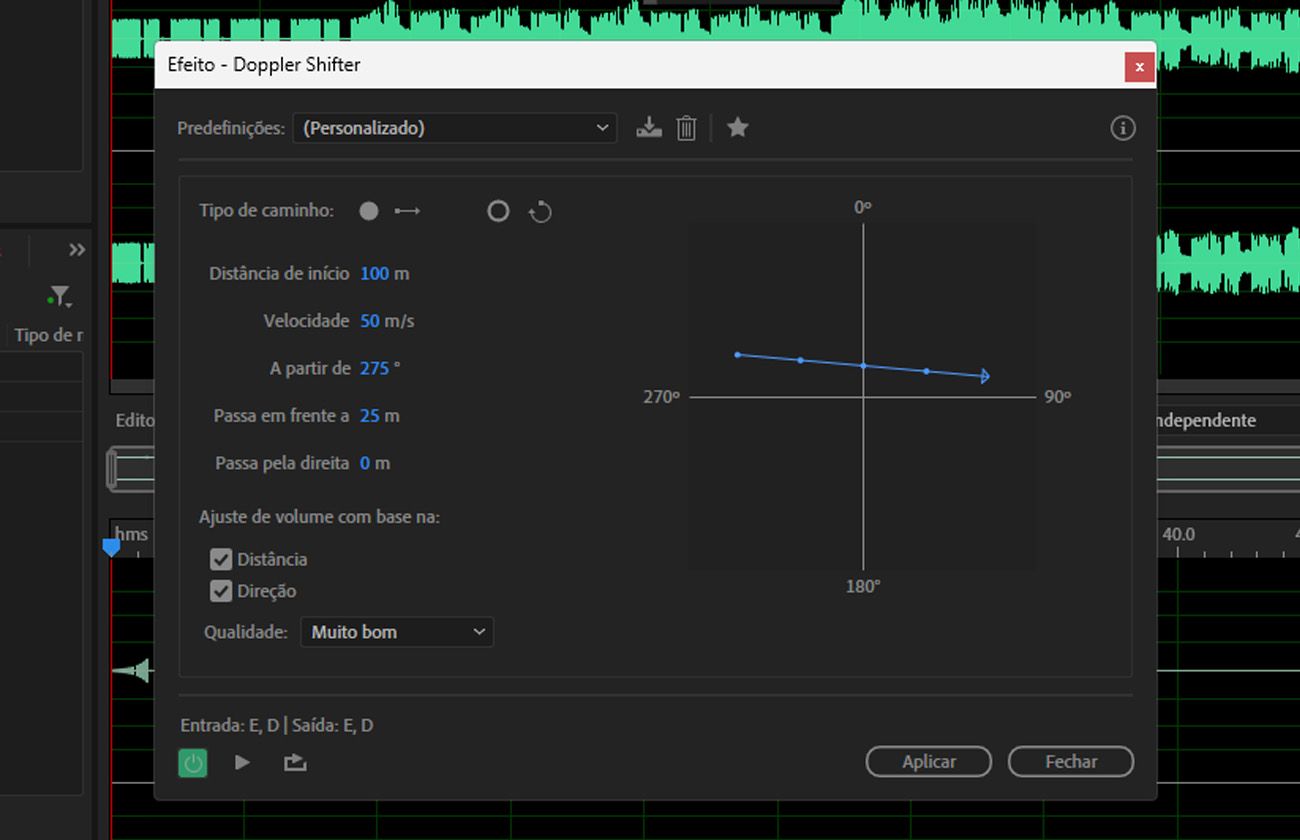Screen dimensions: 1300x840
Task: Preview the Doppler effect with play icon
Action: click(241, 762)
